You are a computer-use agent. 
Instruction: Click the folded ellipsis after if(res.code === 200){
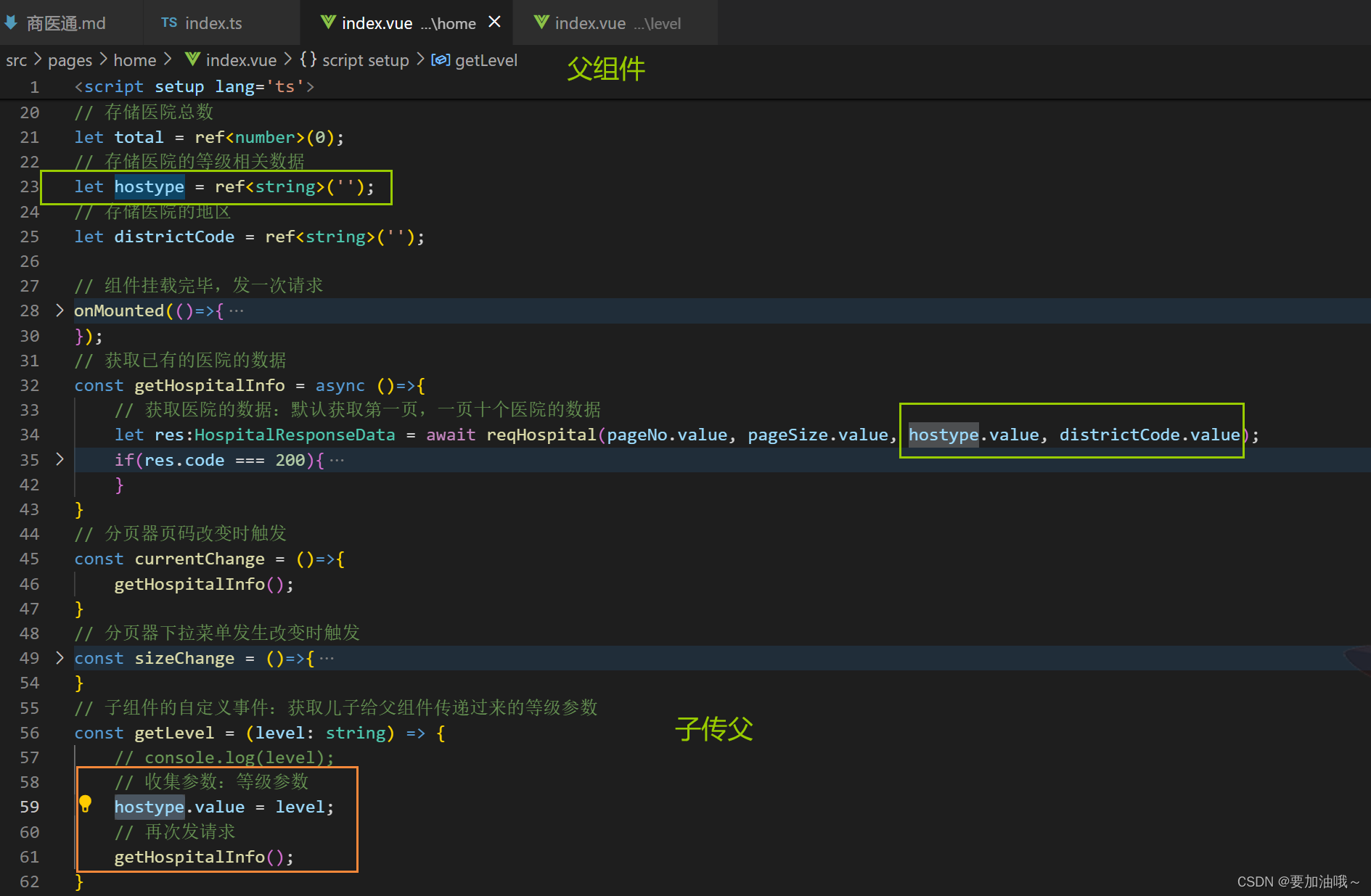click(x=337, y=460)
